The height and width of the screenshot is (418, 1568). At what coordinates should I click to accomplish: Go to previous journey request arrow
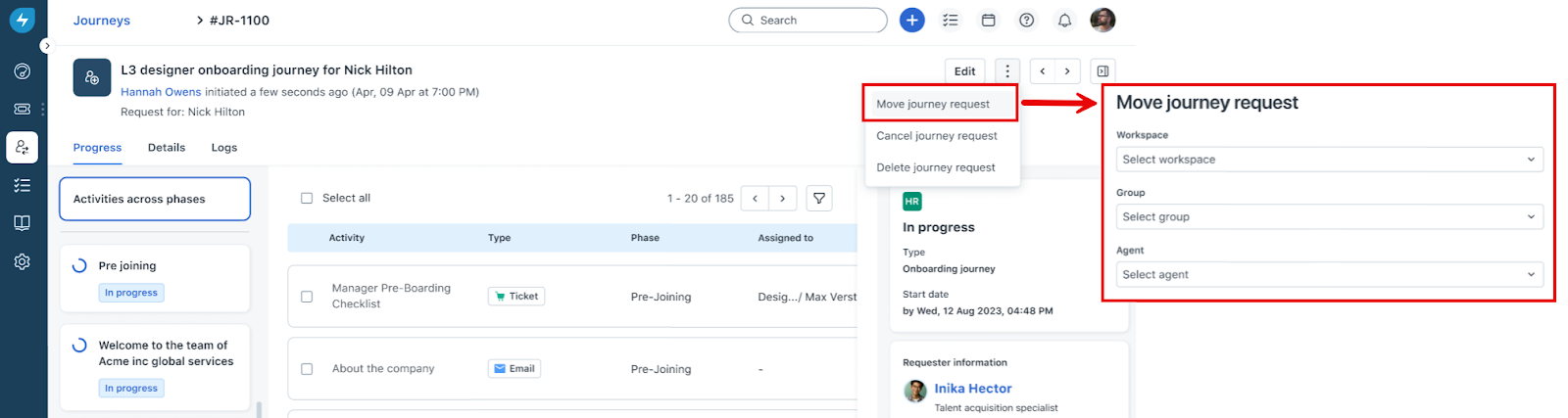point(1042,70)
